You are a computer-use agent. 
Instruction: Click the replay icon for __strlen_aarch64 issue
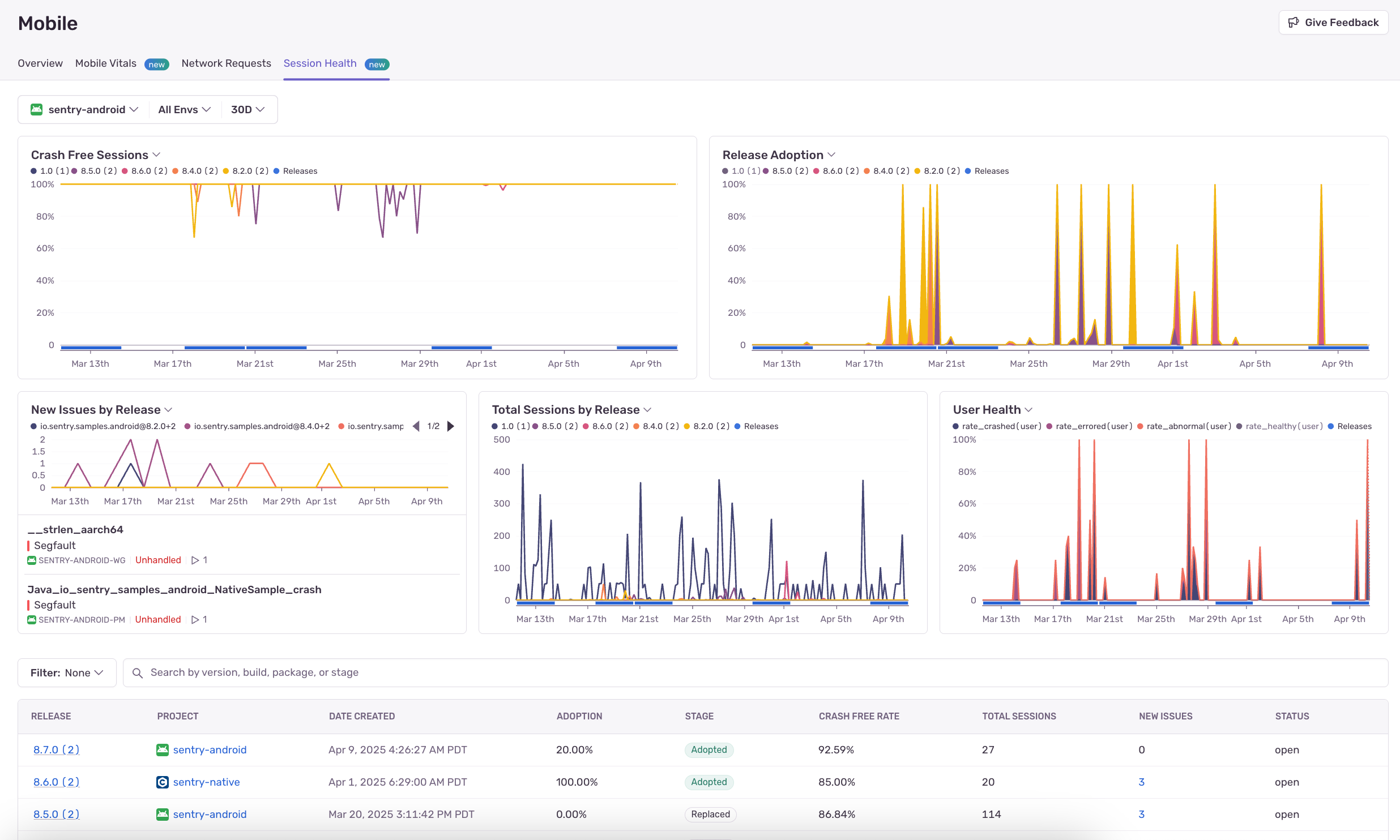click(x=196, y=560)
